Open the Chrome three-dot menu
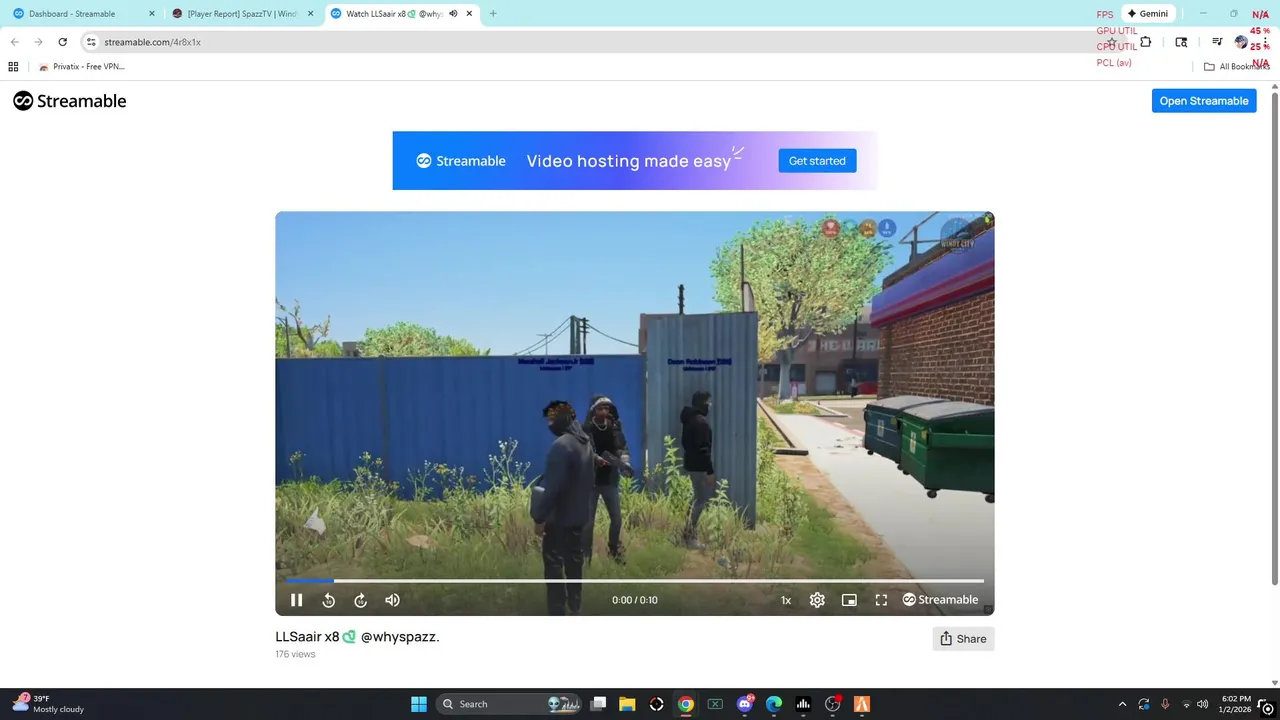The height and width of the screenshot is (720, 1280). click(1265, 42)
